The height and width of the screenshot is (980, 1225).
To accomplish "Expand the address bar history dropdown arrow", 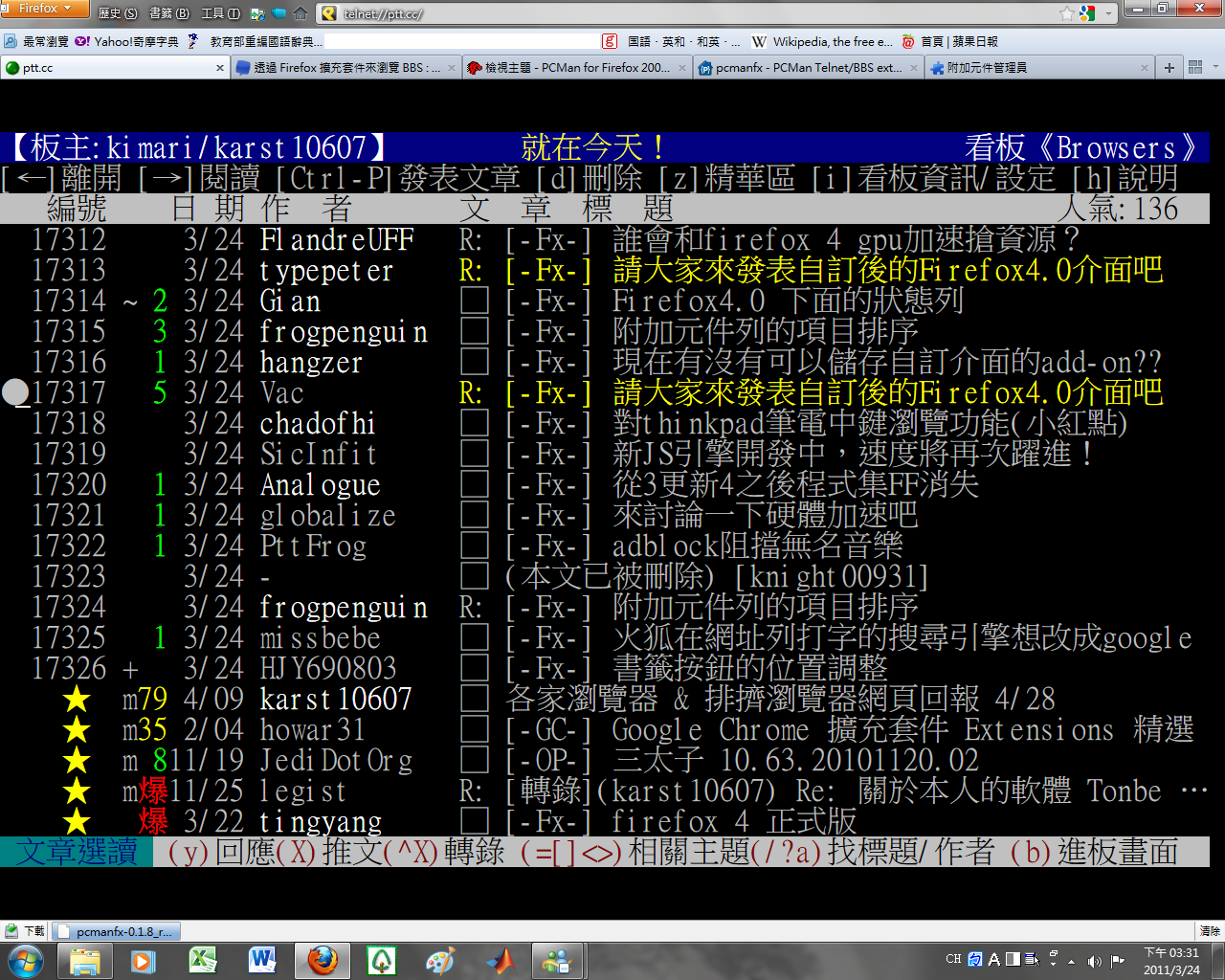I will point(1109,13).
